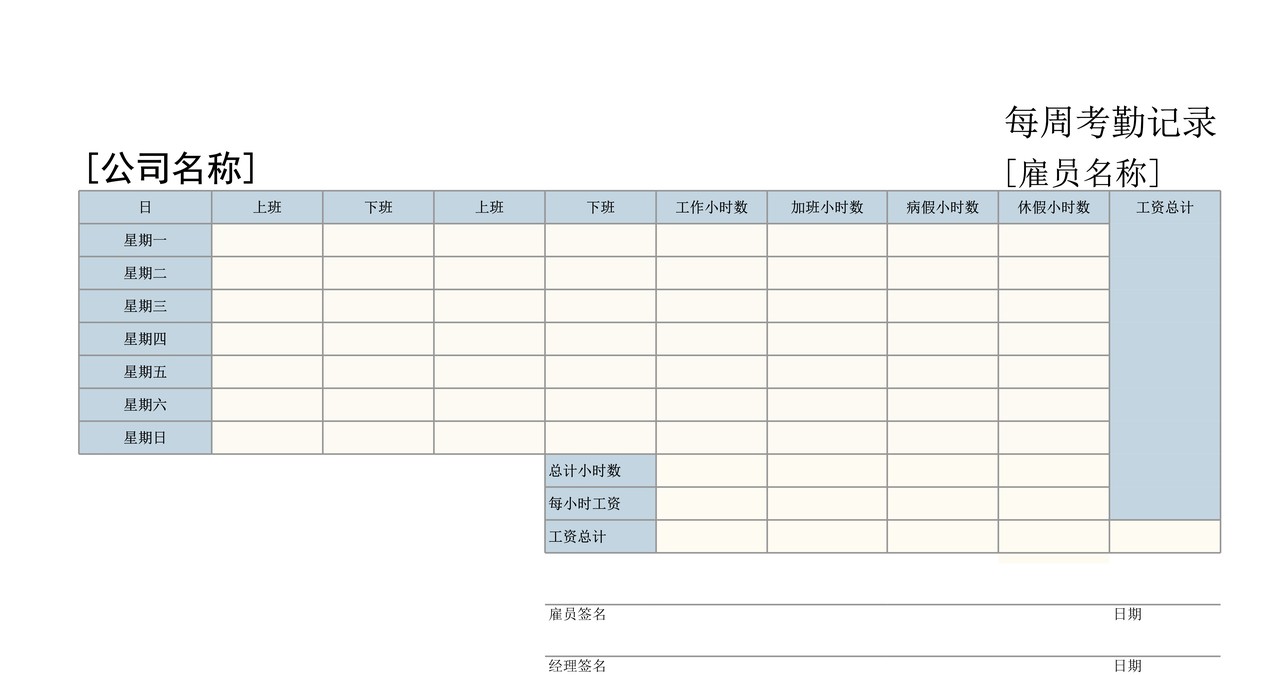Select the 星期三 row label cell

(x=145, y=306)
